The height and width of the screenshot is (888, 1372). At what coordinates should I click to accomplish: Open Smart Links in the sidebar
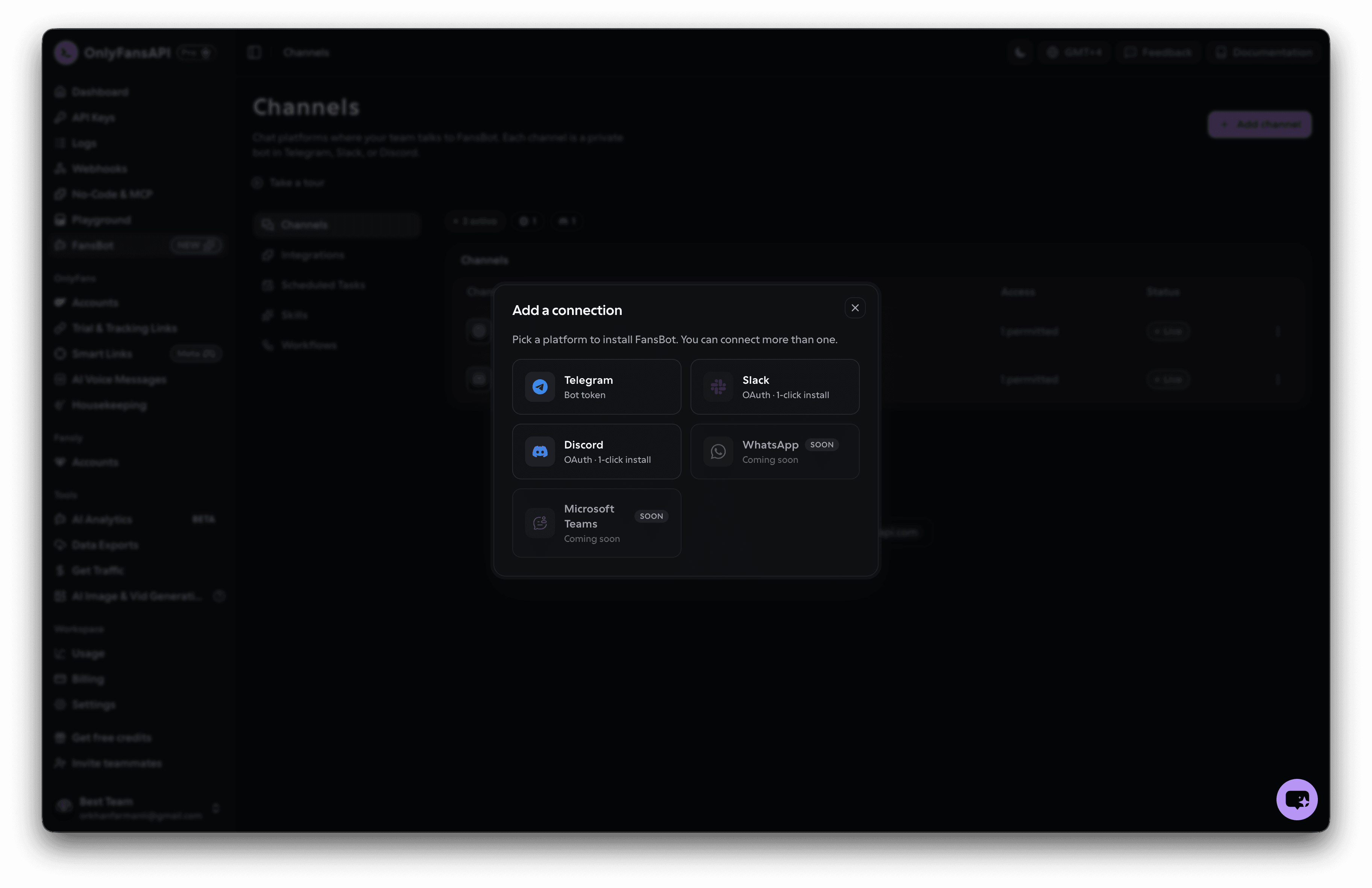pyautogui.click(x=138, y=353)
